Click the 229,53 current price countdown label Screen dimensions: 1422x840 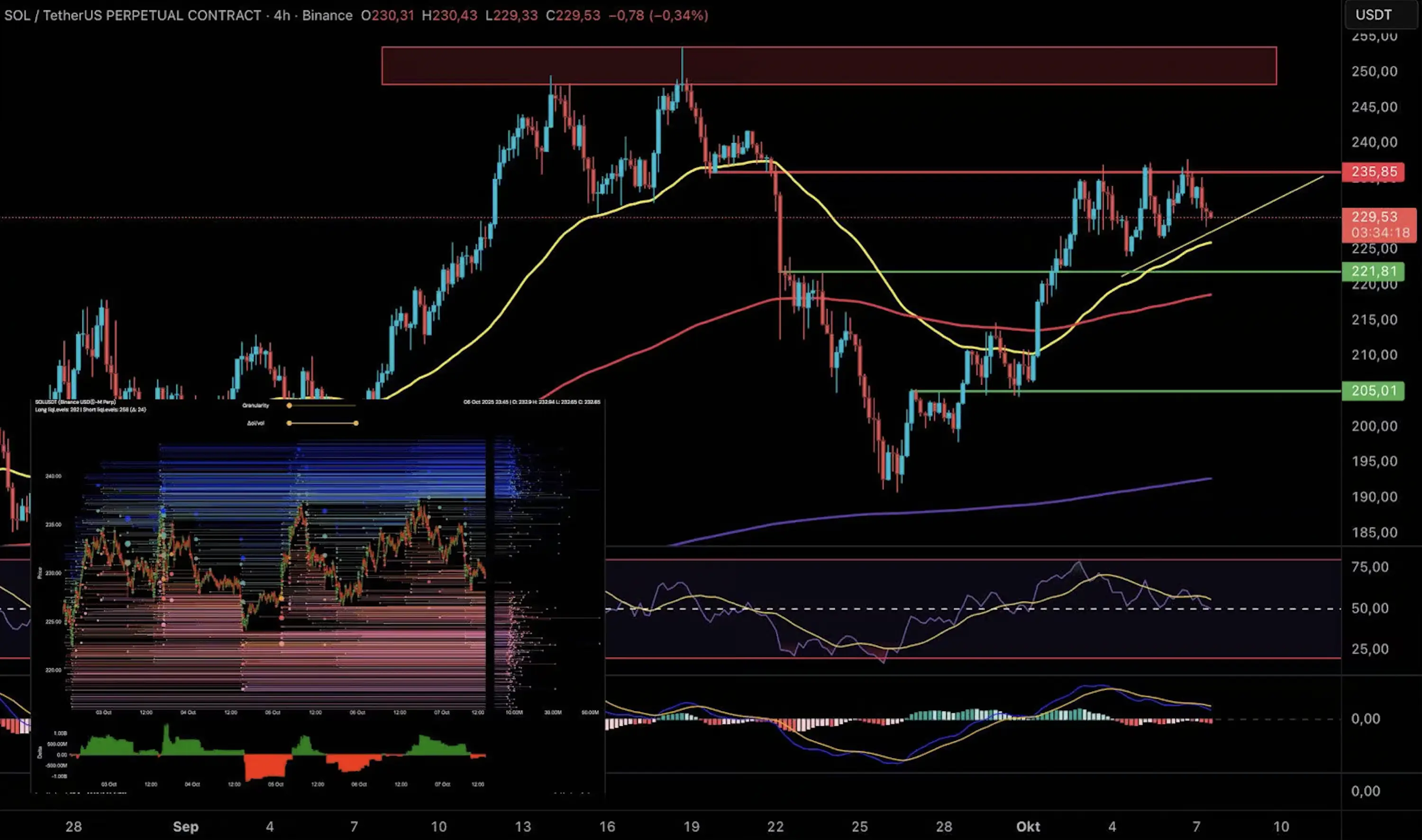[1376, 224]
